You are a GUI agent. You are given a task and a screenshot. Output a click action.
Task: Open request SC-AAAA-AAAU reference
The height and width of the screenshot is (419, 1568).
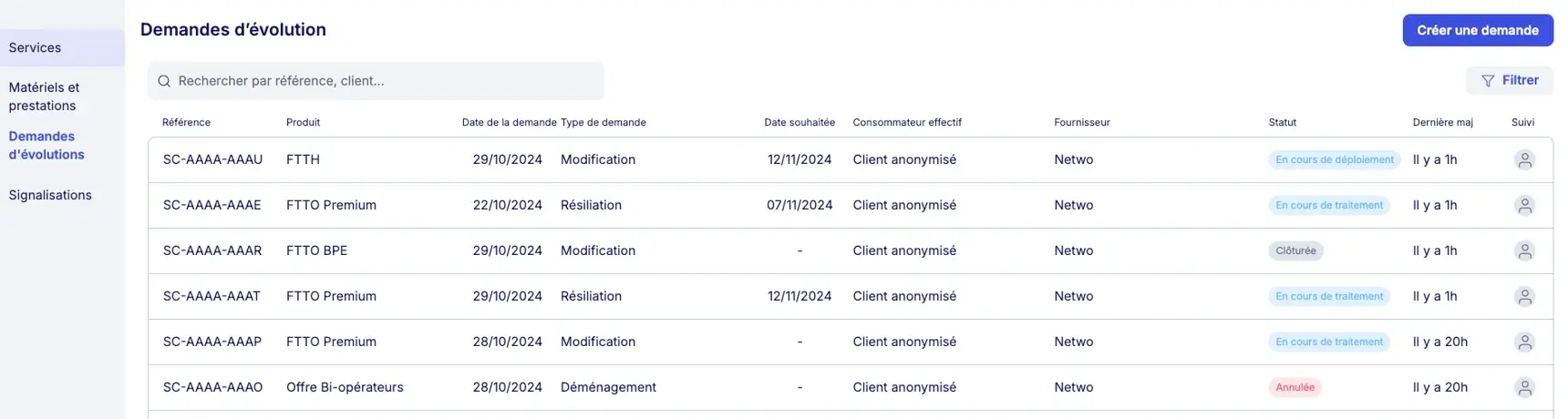(x=212, y=159)
